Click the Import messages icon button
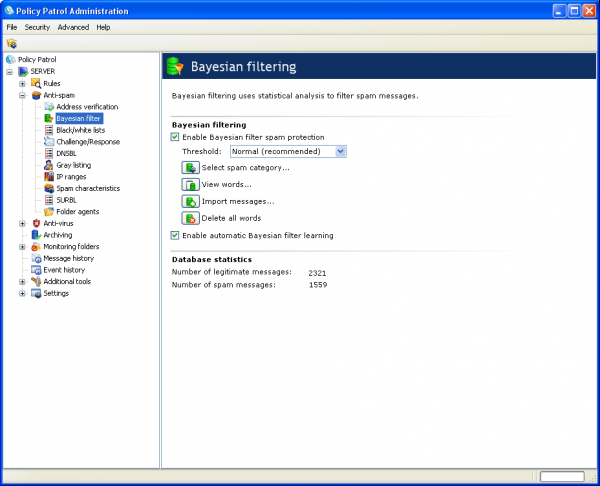Screen dimensions: 600x486 (190, 201)
